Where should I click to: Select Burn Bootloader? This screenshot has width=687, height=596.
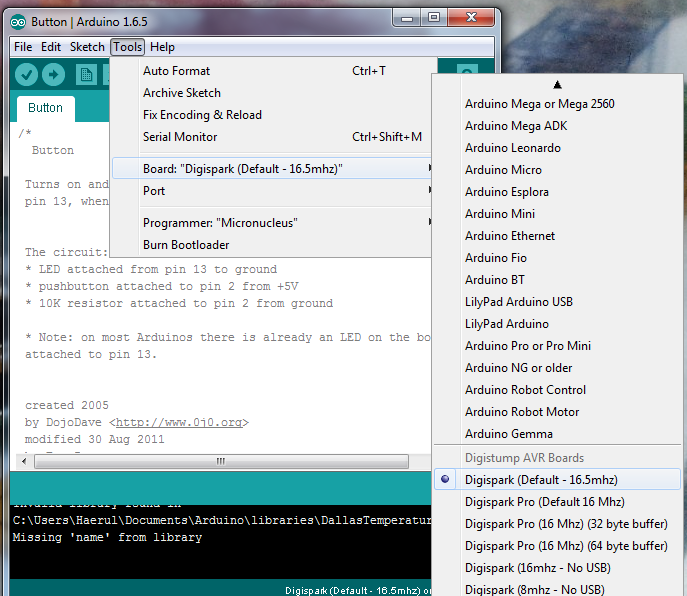[272, 245]
